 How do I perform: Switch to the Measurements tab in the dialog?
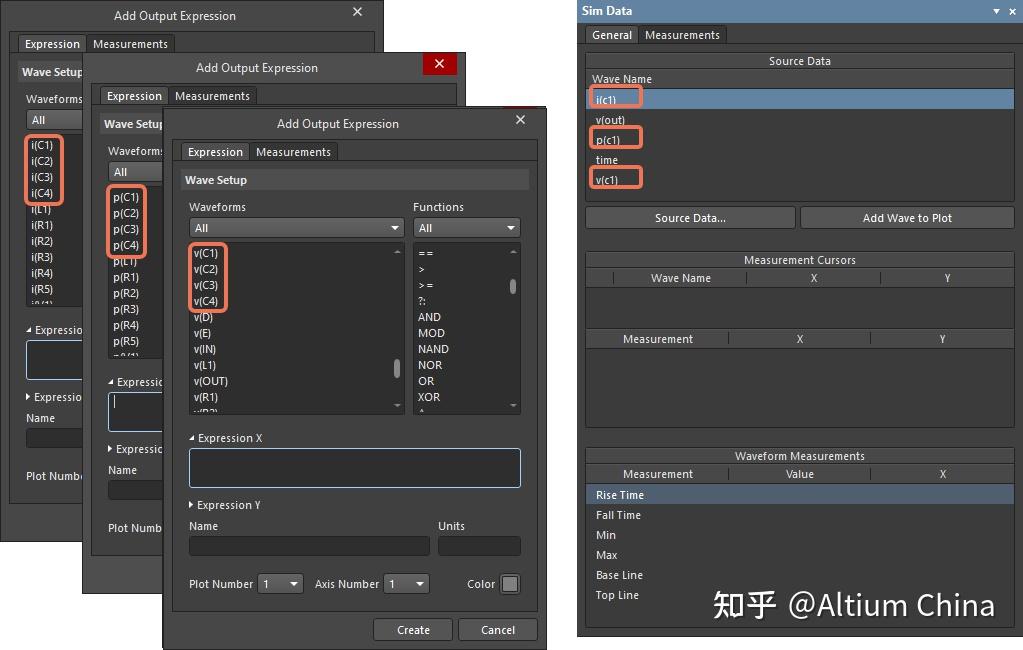[x=294, y=151]
